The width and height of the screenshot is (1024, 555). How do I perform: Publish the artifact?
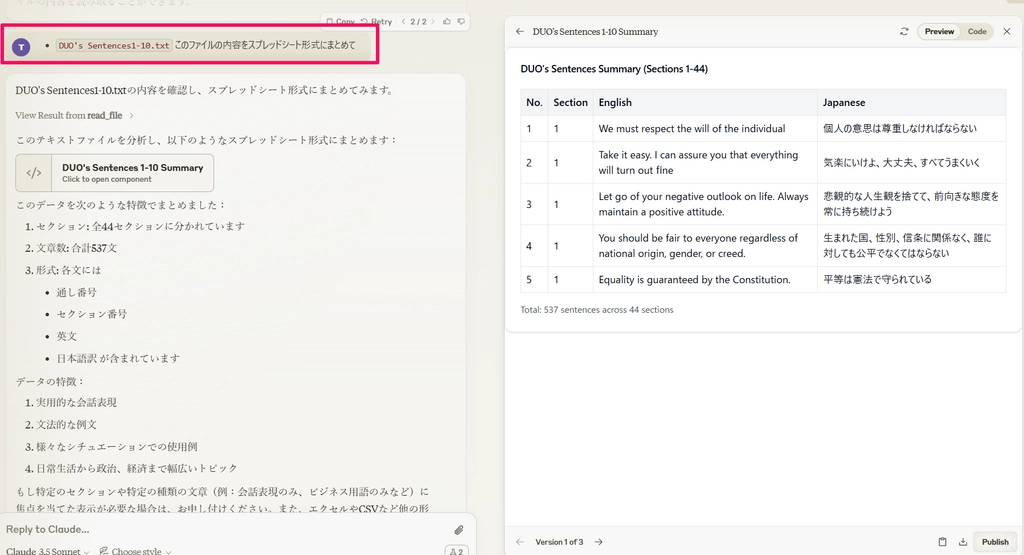(x=995, y=542)
